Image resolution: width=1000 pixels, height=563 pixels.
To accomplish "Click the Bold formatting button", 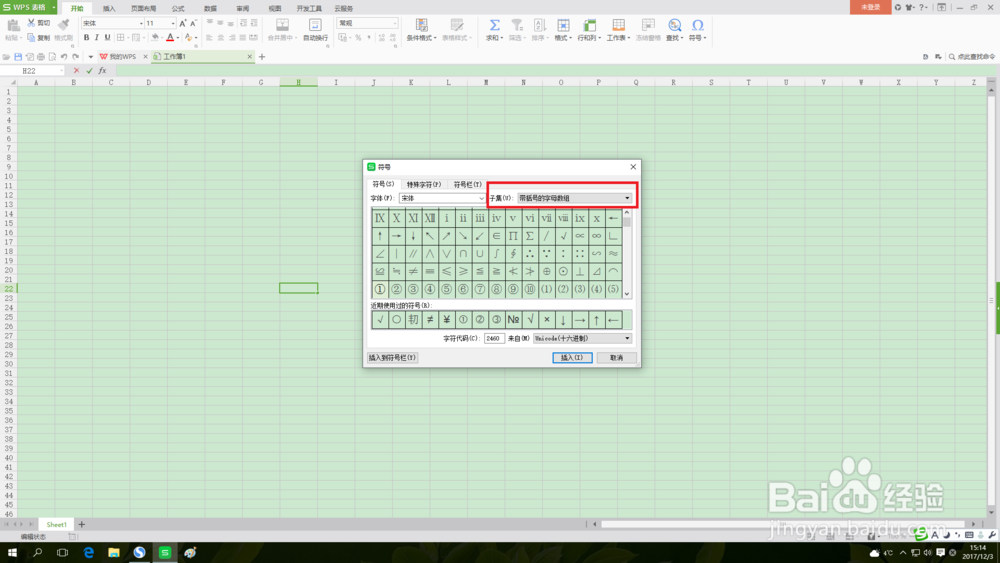I will point(86,38).
